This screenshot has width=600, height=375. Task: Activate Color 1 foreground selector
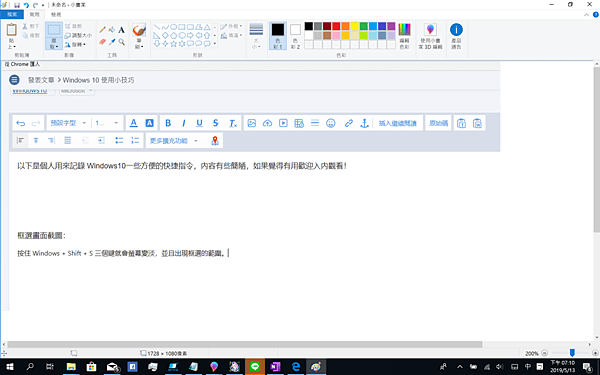tap(278, 36)
